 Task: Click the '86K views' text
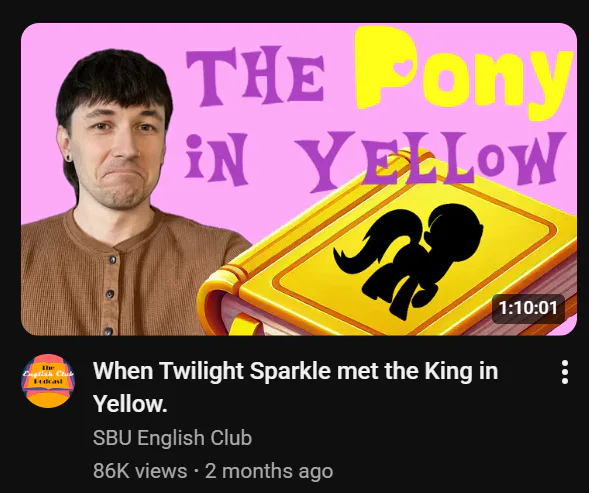point(140,471)
